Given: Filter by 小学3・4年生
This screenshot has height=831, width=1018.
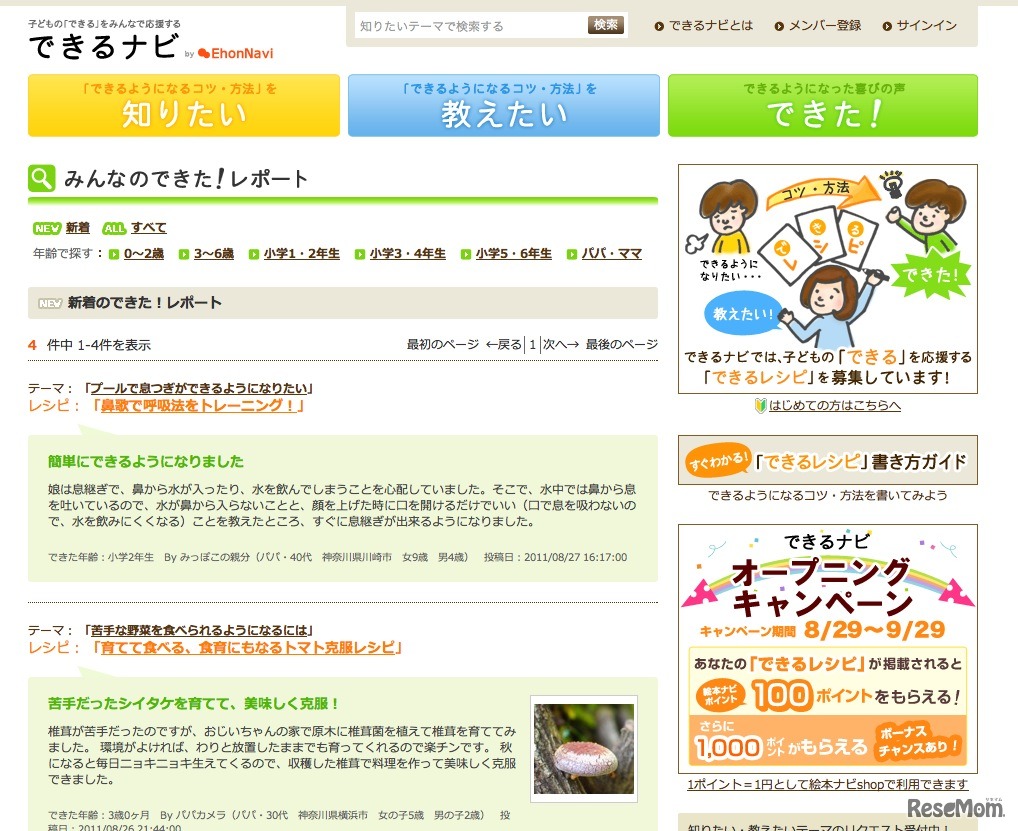Looking at the screenshot, I should pos(408,254).
